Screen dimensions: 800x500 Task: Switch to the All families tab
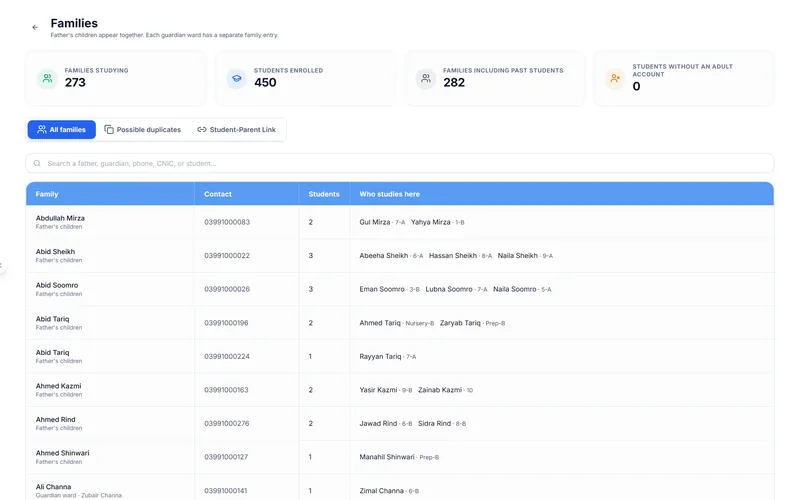coord(62,130)
